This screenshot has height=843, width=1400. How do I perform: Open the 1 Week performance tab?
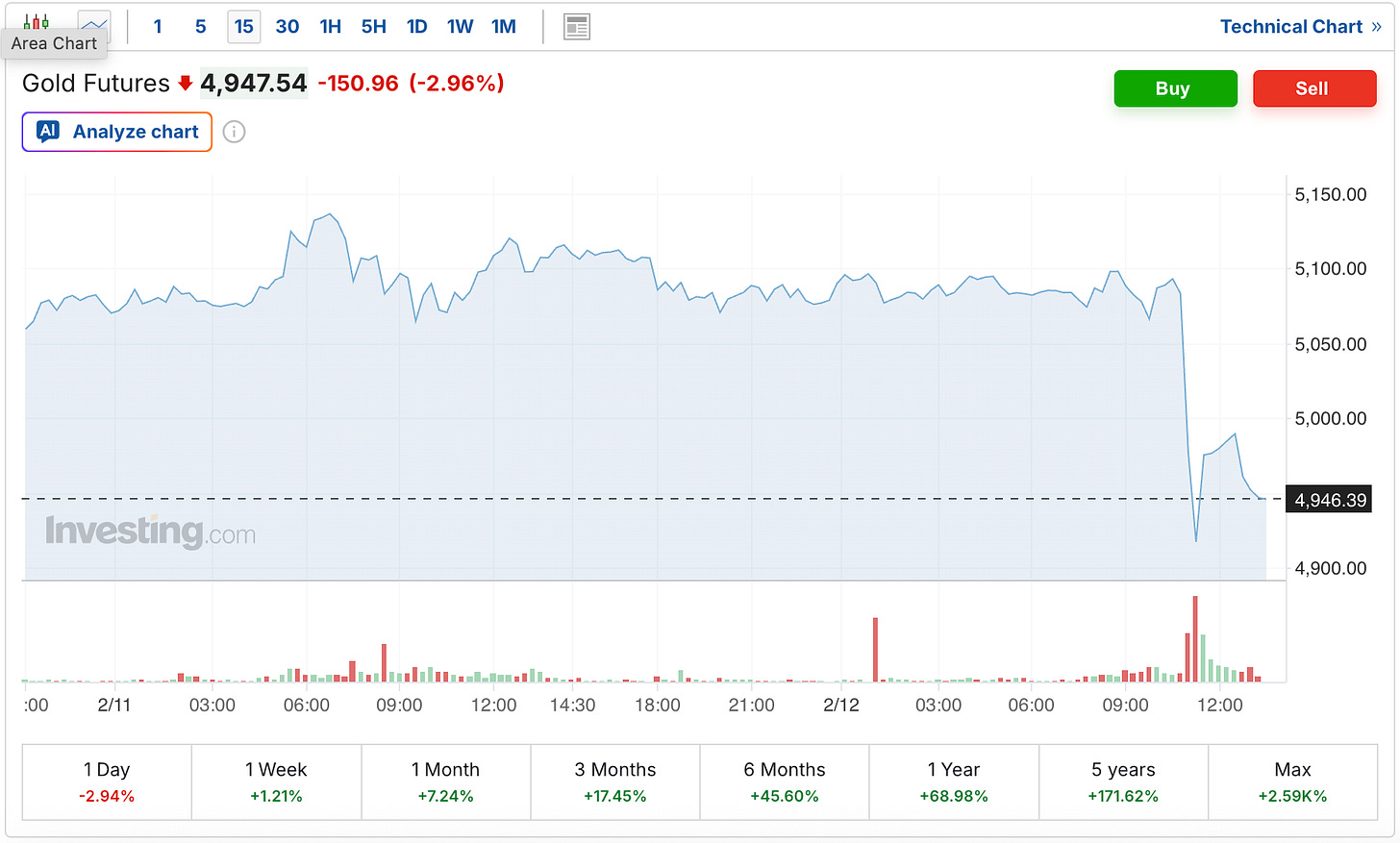pos(276,781)
